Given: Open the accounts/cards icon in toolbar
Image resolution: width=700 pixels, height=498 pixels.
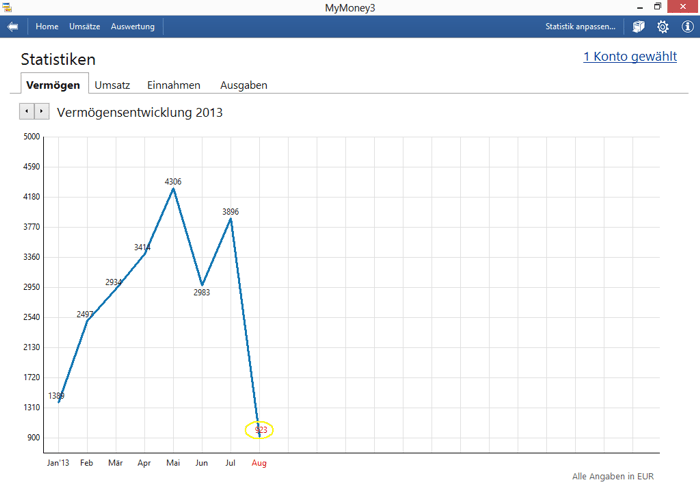Looking at the screenshot, I should (639, 27).
